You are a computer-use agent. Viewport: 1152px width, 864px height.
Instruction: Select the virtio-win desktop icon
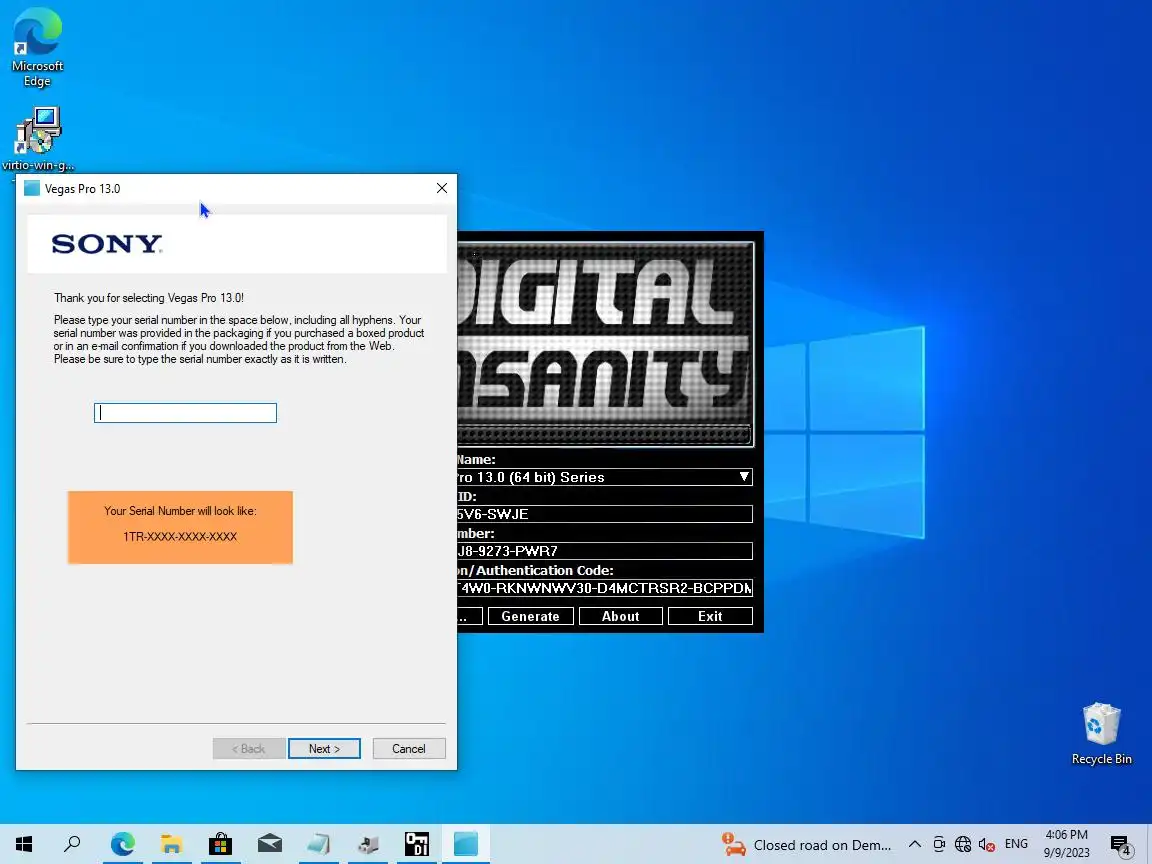point(37,138)
